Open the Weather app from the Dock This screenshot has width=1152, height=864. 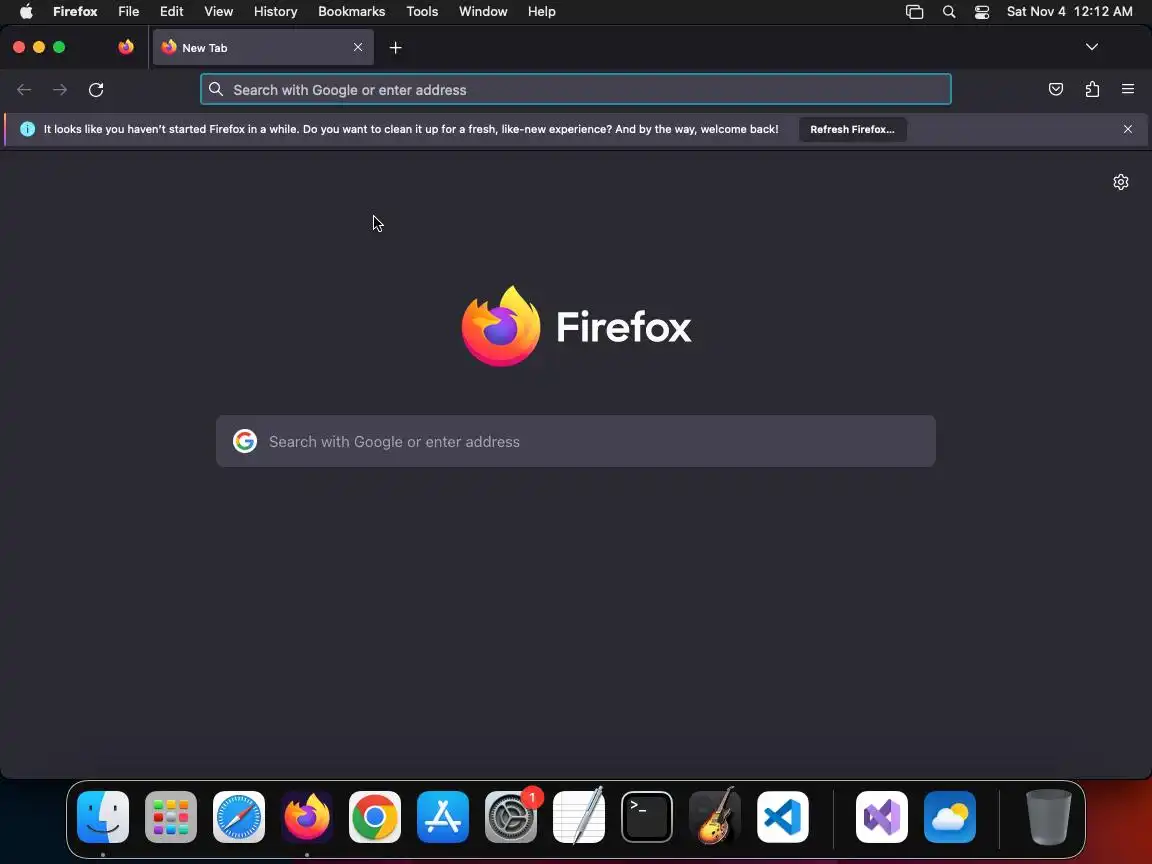point(950,817)
